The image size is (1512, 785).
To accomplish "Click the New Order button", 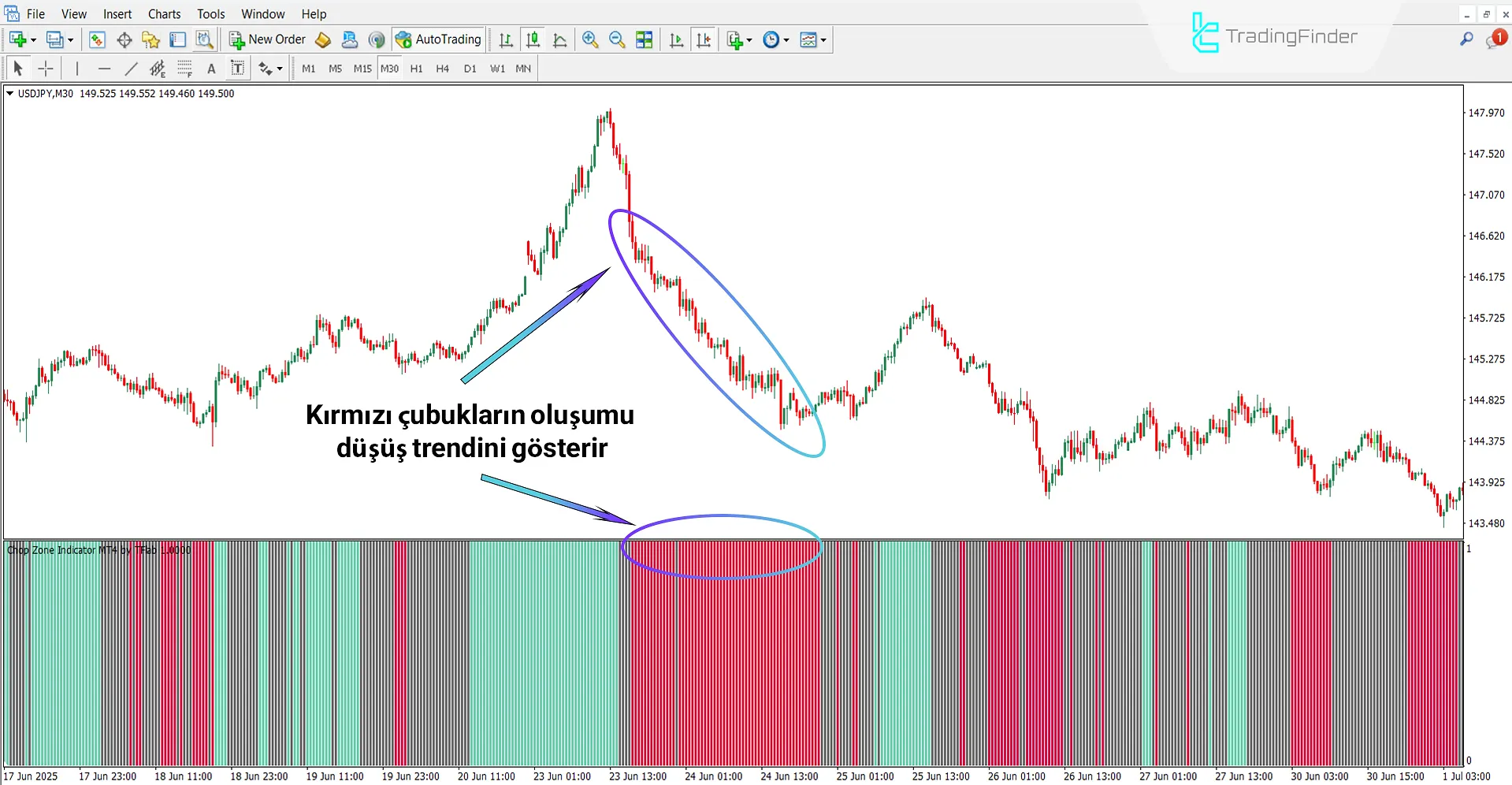I will click(x=267, y=39).
